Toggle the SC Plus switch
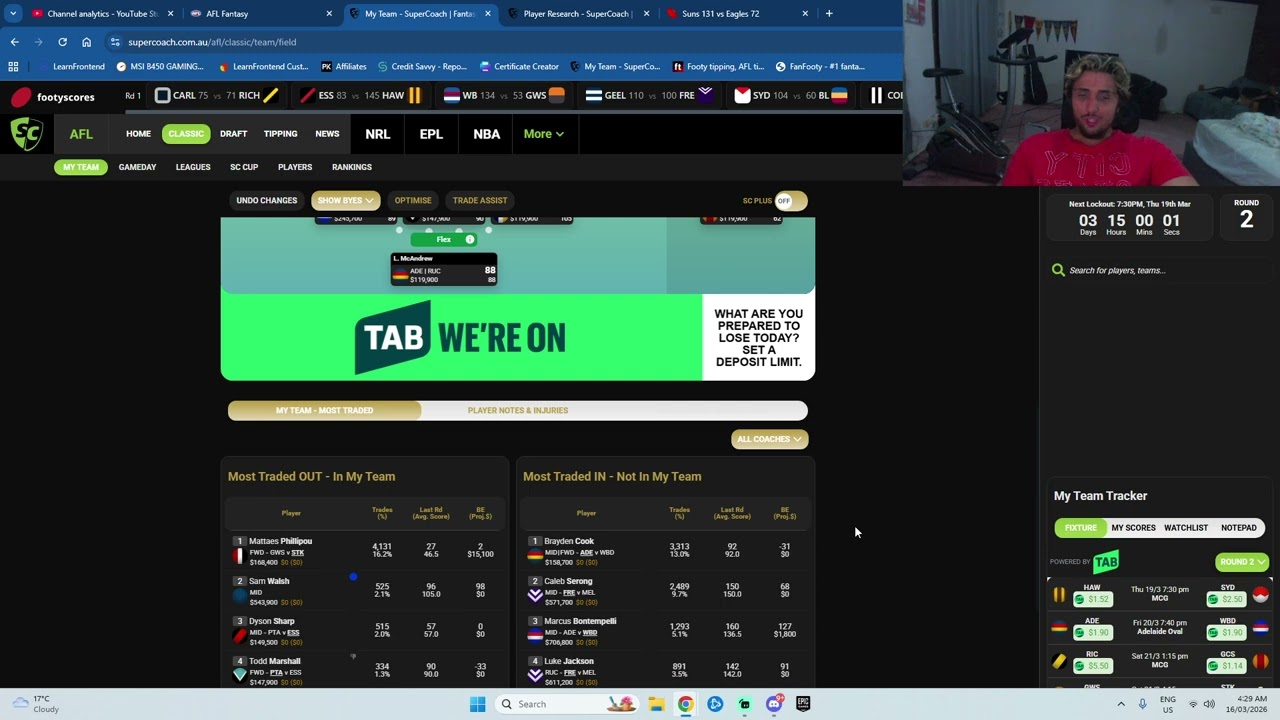The width and height of the screenshot is (1280, 720). coord(789,201)
